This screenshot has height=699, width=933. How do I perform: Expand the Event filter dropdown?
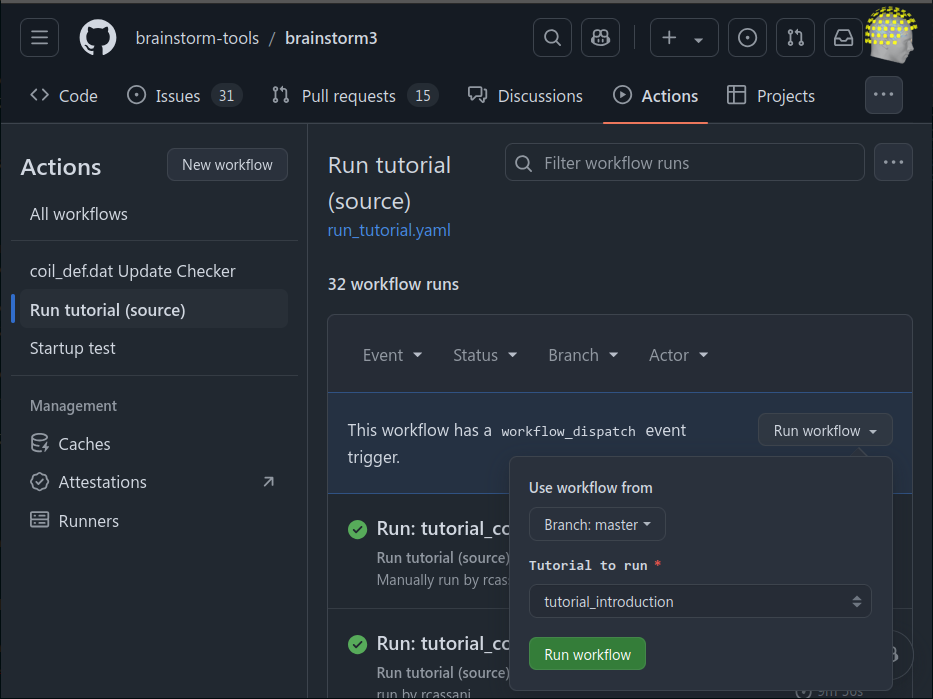392,355
